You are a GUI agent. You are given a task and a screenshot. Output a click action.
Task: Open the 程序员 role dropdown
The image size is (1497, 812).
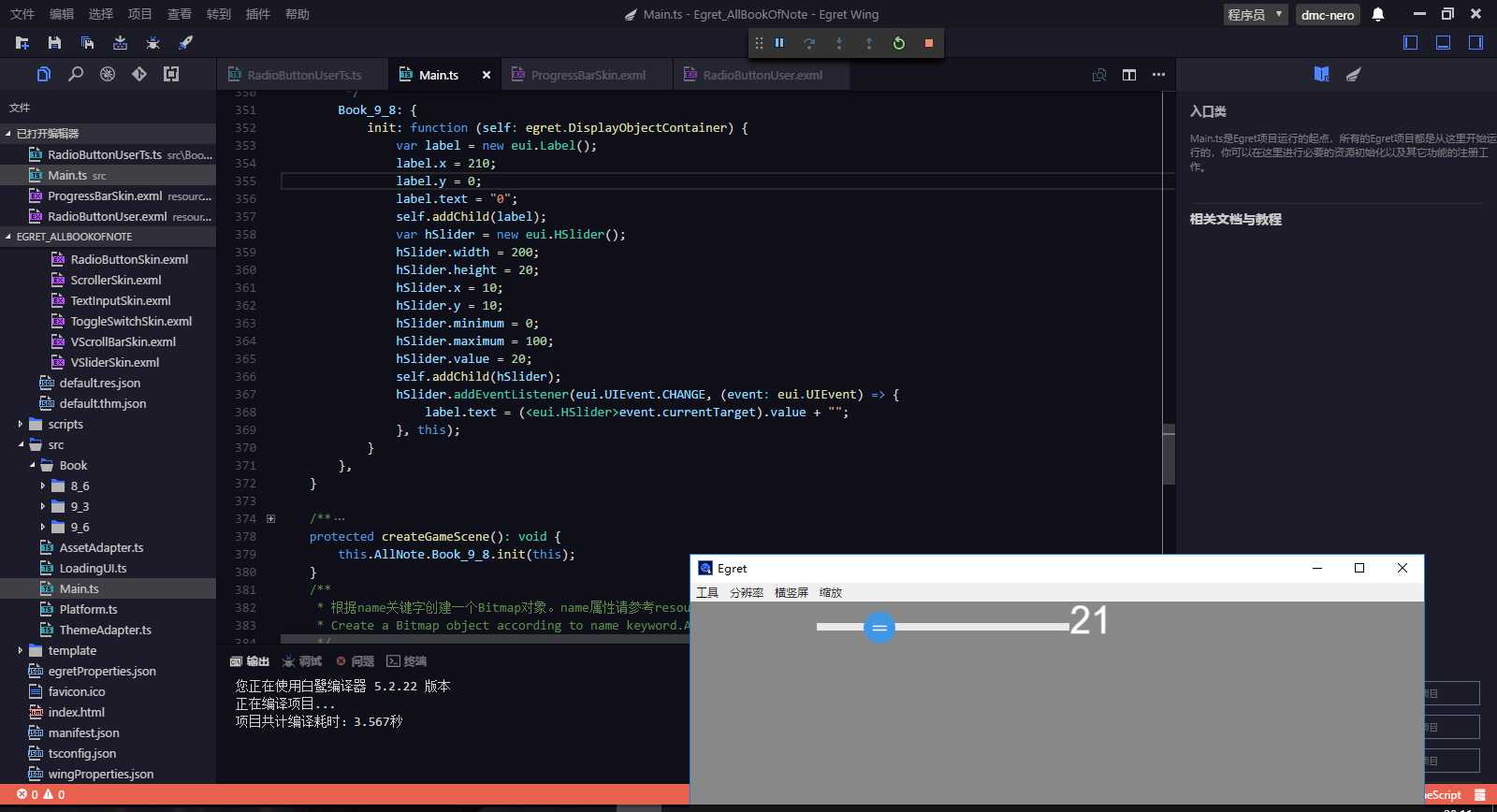coord(1256,14)
